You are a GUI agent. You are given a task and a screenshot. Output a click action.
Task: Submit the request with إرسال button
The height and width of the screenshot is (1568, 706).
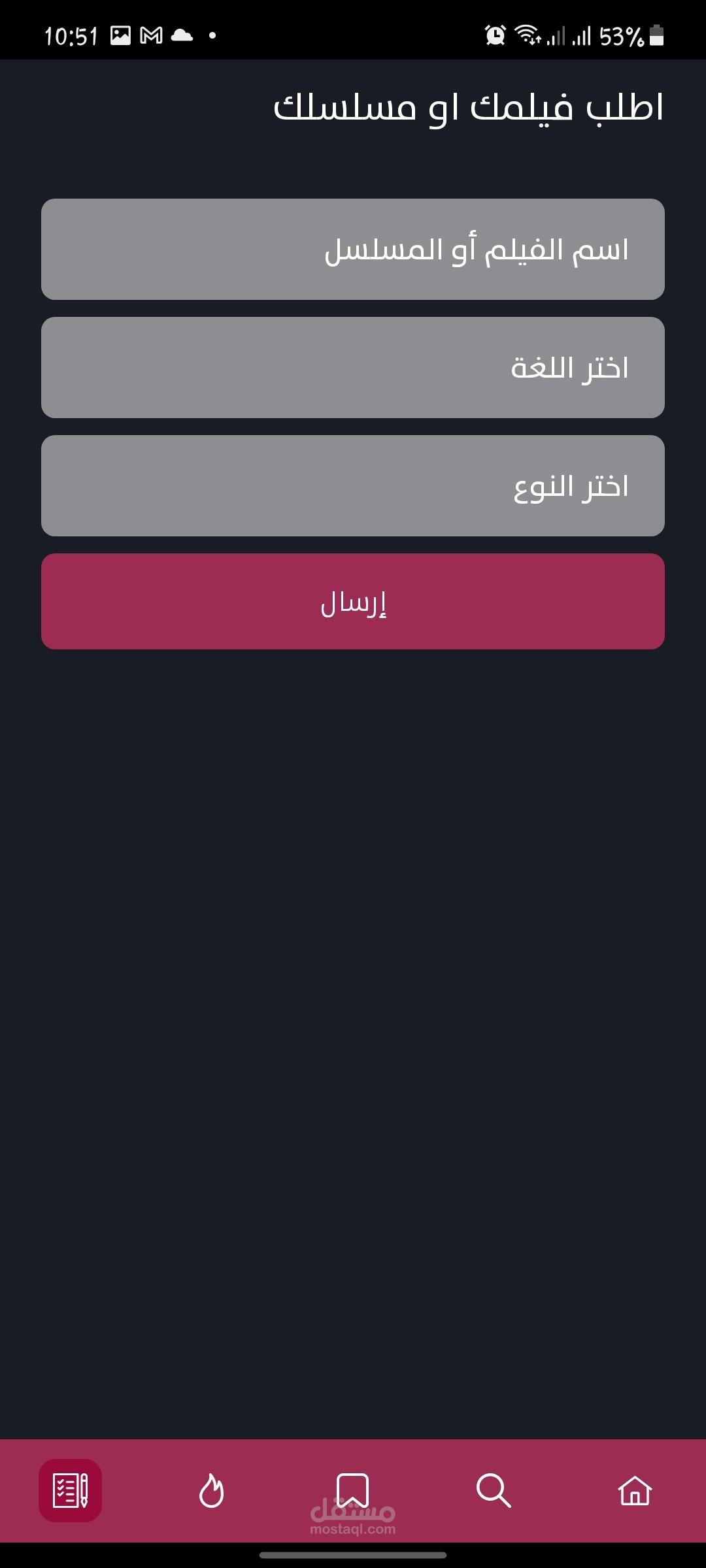[353, 601]
